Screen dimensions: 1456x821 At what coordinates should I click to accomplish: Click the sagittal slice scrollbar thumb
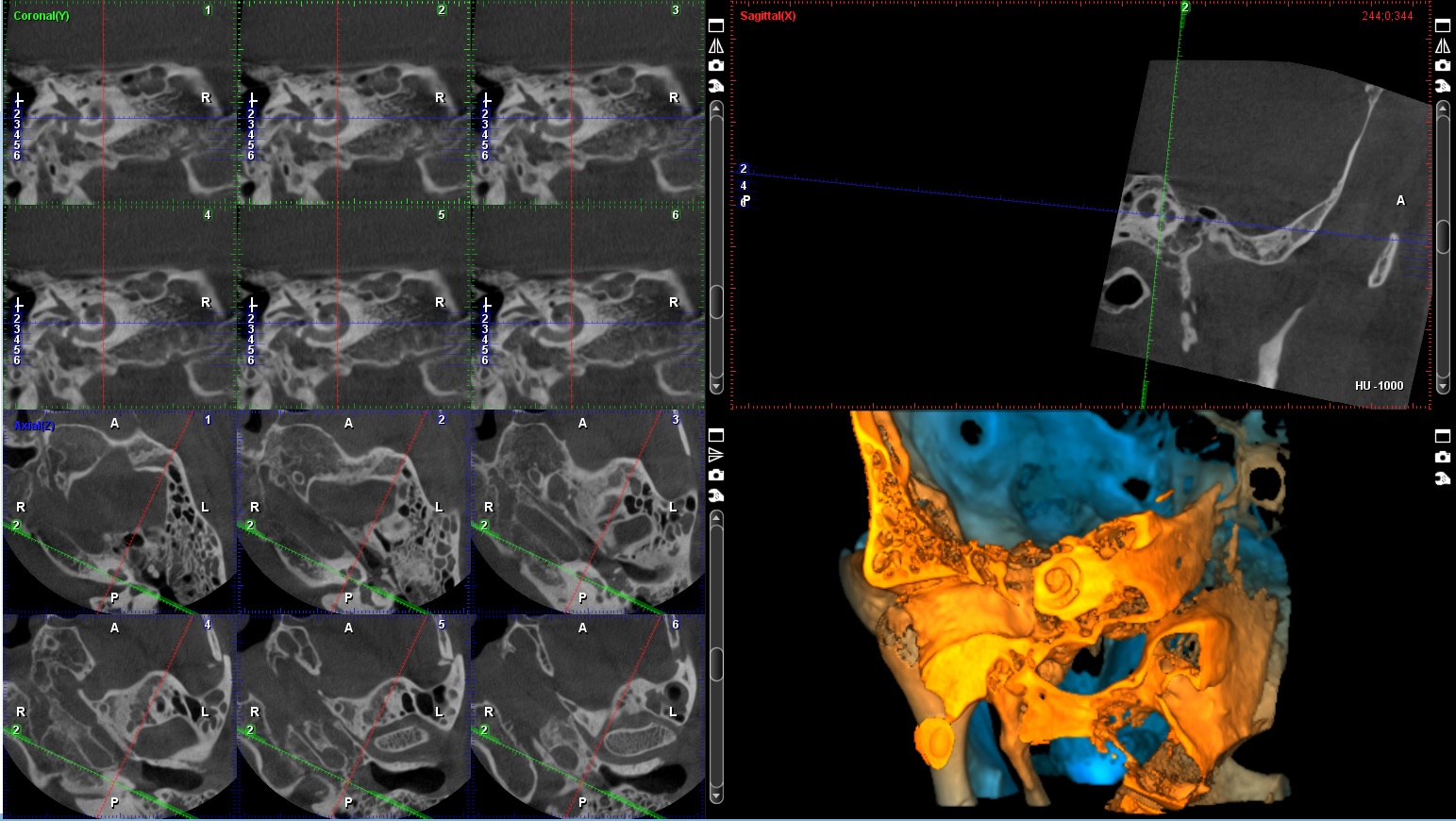point(1443,236)
